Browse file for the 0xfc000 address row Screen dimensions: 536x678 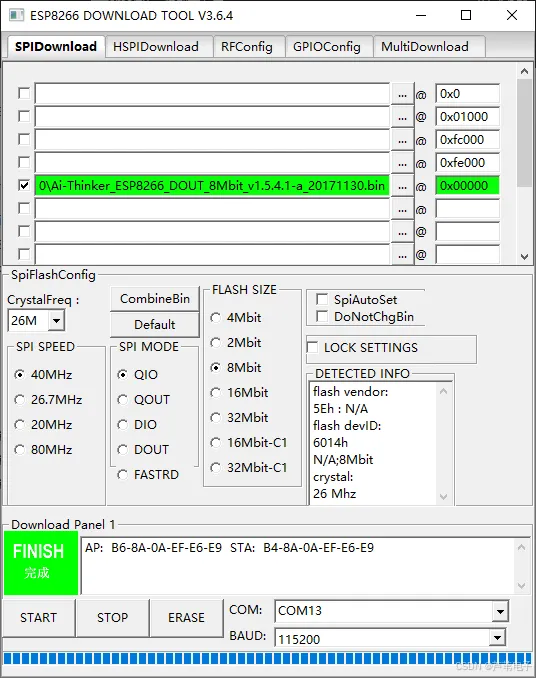tap(402, 140)
